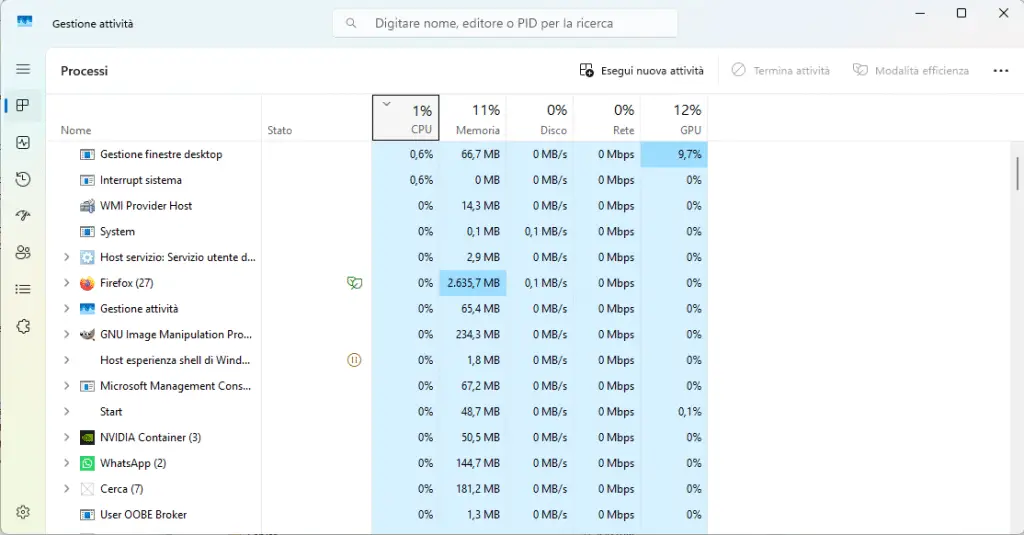Select the Interrupt sistema process row
This screenshot has height=535, width=1024.
141,180
